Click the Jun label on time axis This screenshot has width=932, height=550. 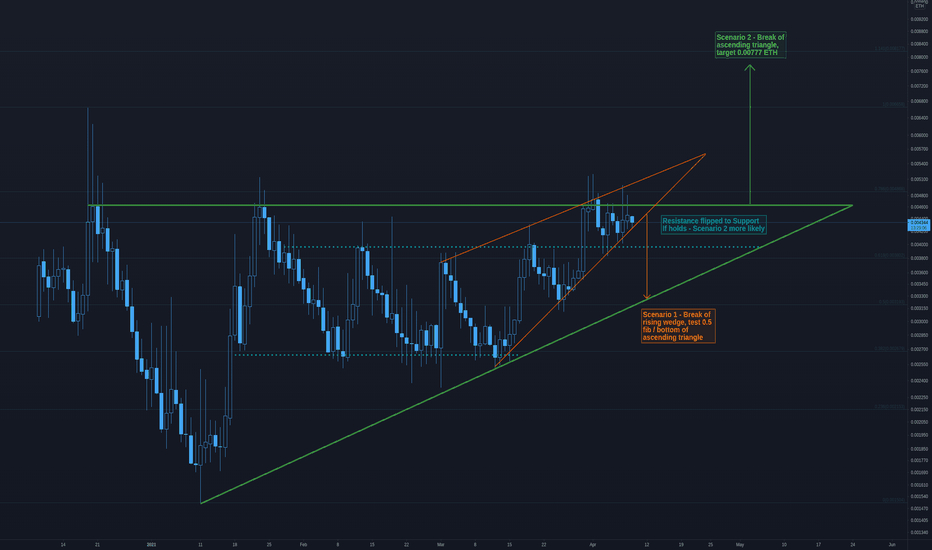pos(892,545)
